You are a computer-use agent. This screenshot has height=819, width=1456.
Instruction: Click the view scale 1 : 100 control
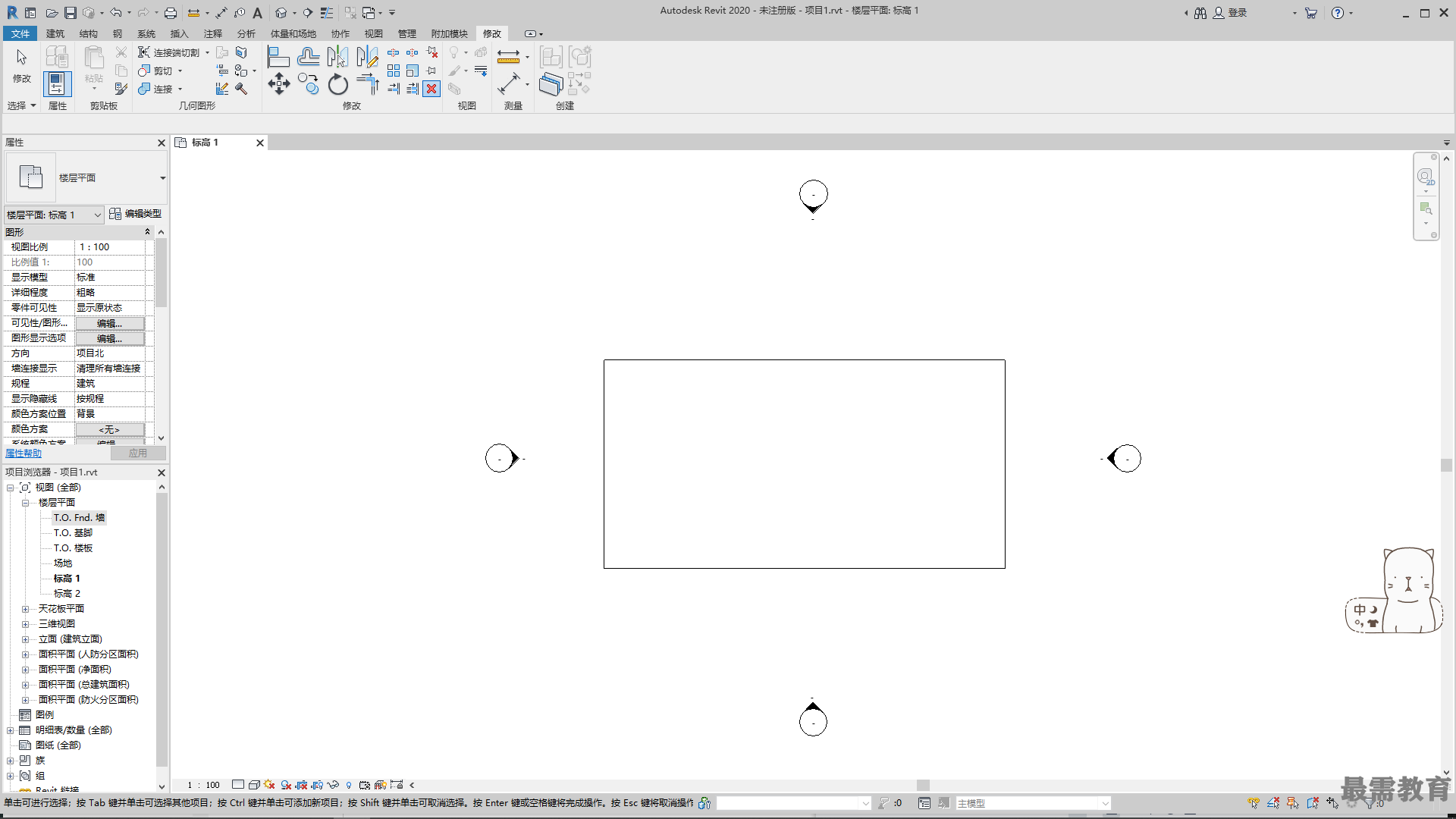tap(204, 785)
